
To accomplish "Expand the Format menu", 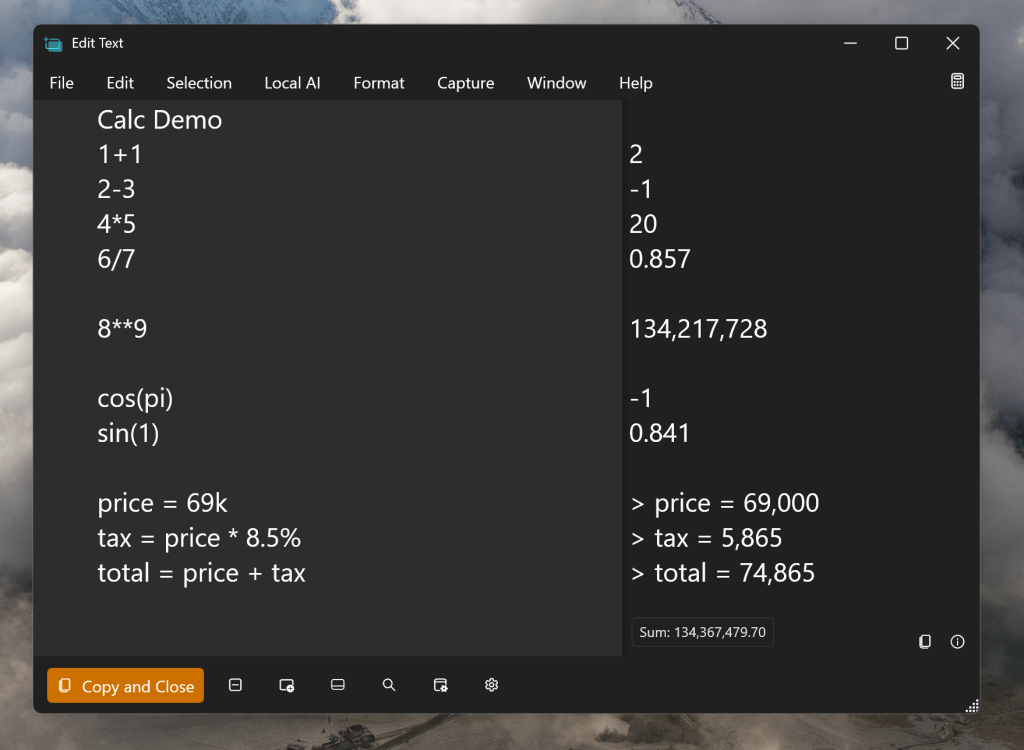I will coord(379,83).
